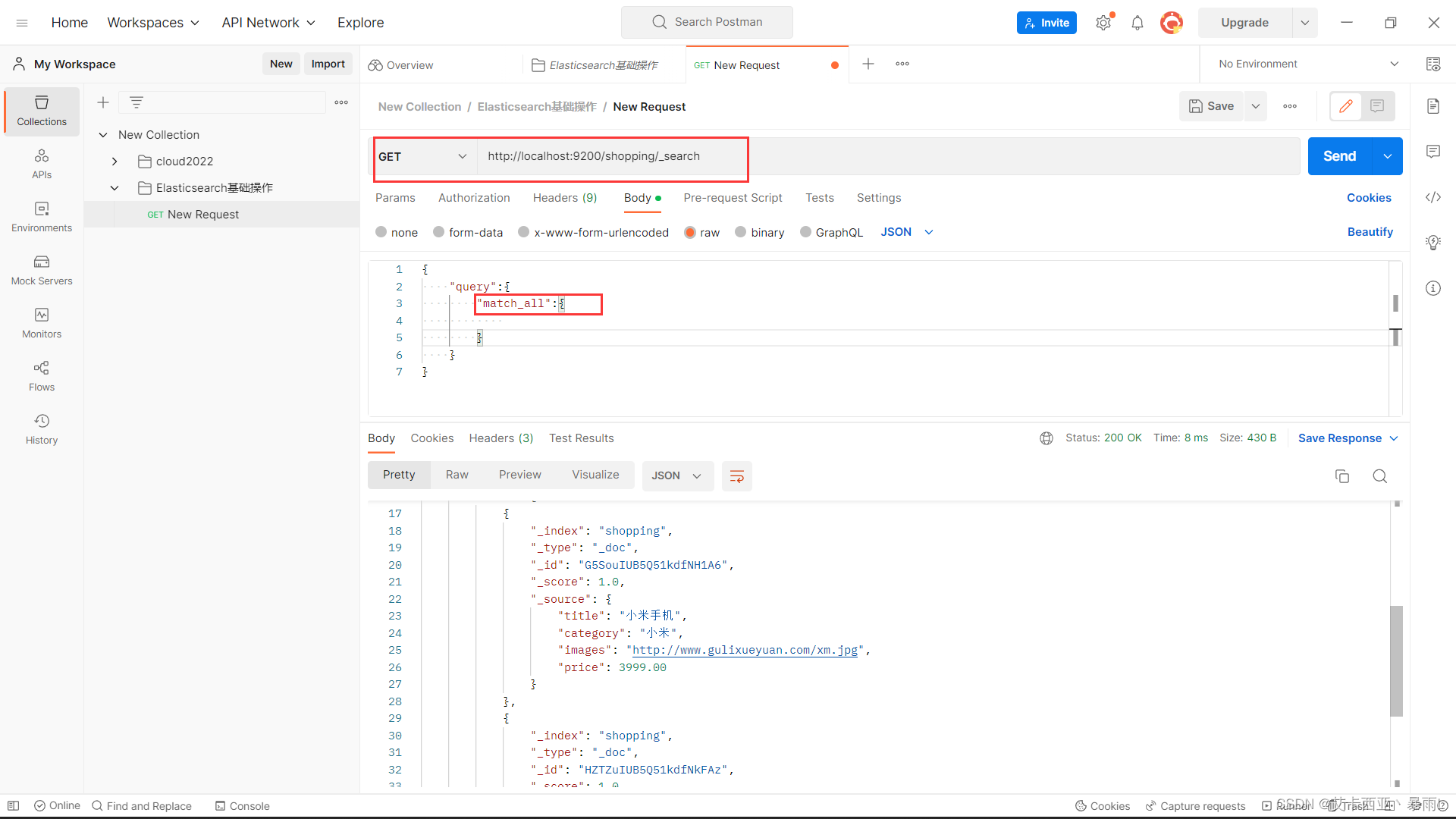Click the gulixueyuan image URL link
This screenshot has height=819, width=1456.
[x=744, y=650]
